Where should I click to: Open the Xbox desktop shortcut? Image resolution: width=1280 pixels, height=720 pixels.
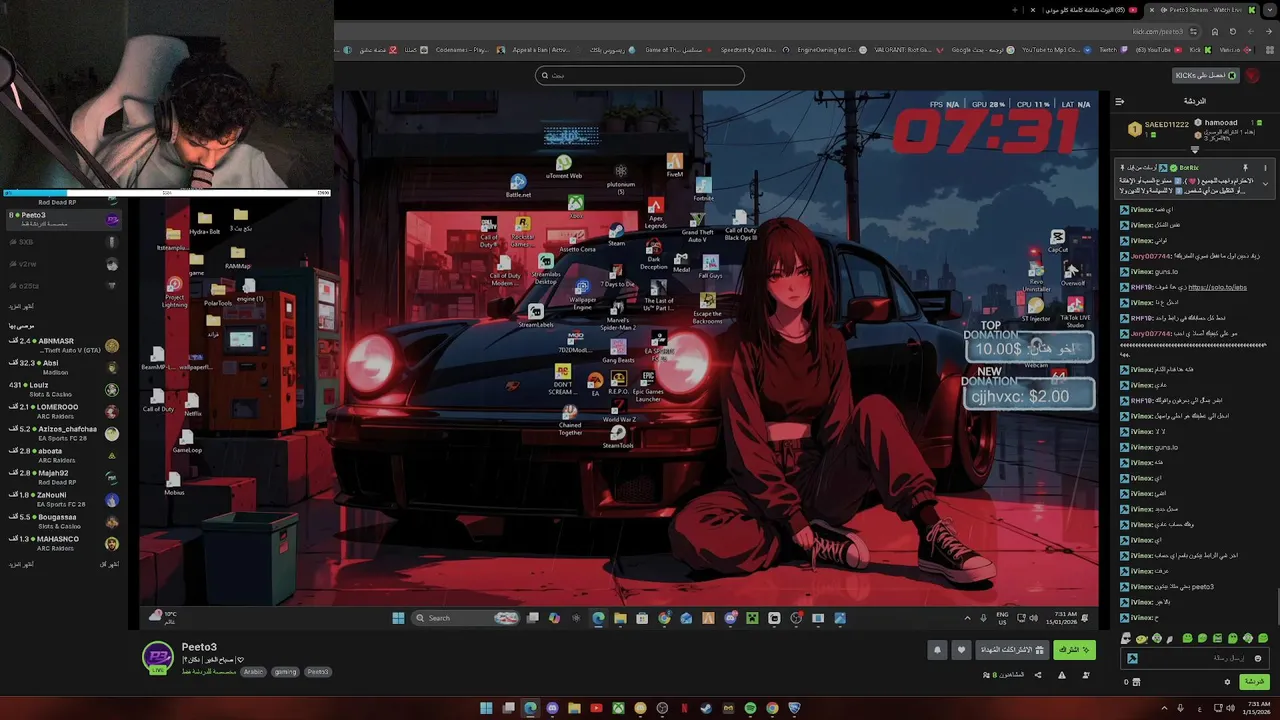click(x=576, y=207)
